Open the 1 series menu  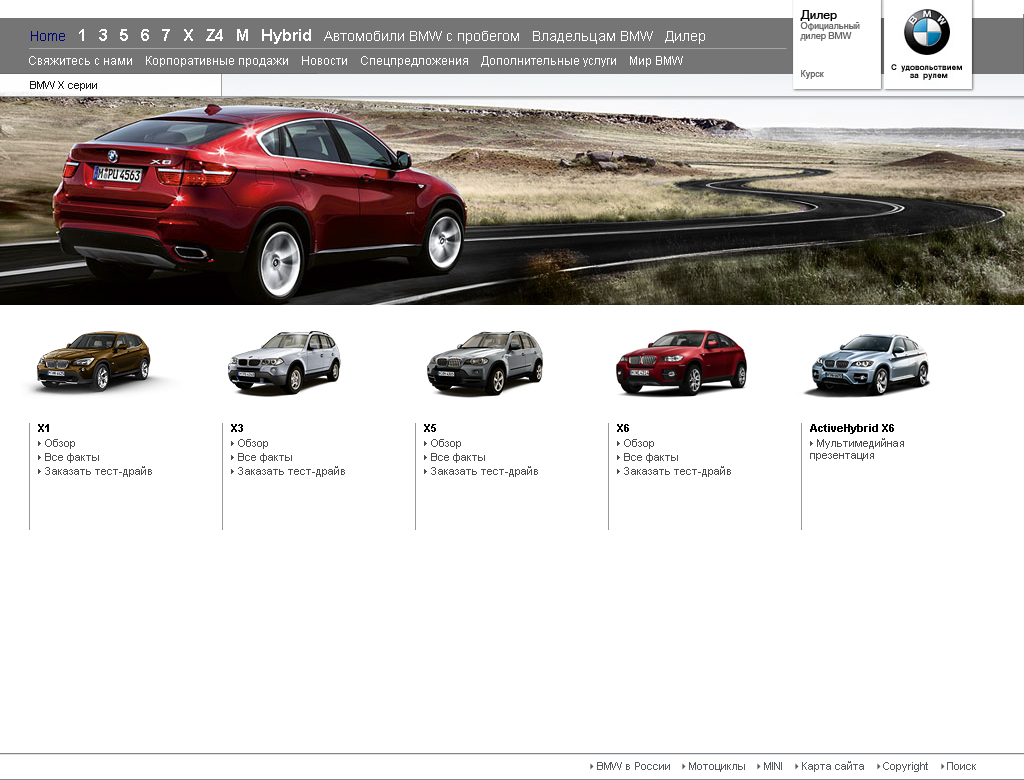[x=82, y=35]
